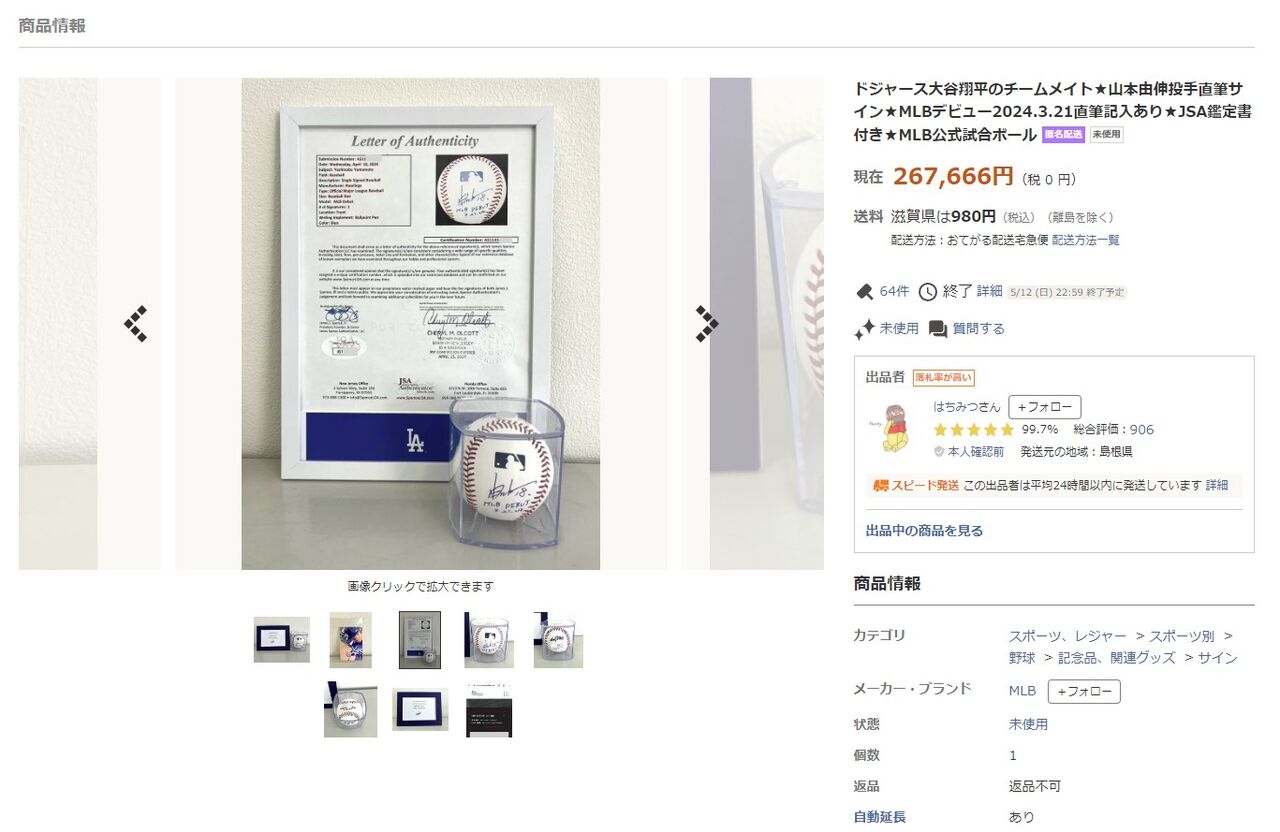Click the sparkle 未使用 condition icon
The width and height of the screenshot is (1280, 832).
[x=864, y=328]
